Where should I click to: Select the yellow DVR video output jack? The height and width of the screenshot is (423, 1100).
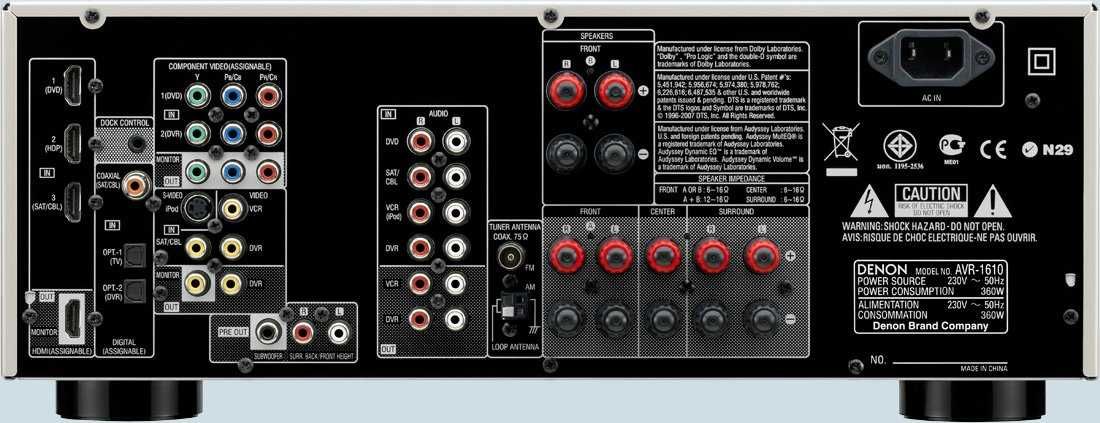[232, 283]
